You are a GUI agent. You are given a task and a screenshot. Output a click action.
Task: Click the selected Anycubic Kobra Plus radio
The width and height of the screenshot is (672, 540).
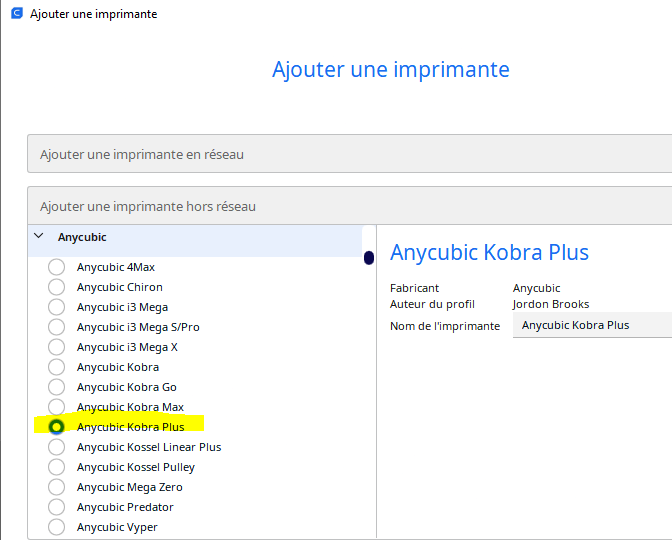[57, 427]
